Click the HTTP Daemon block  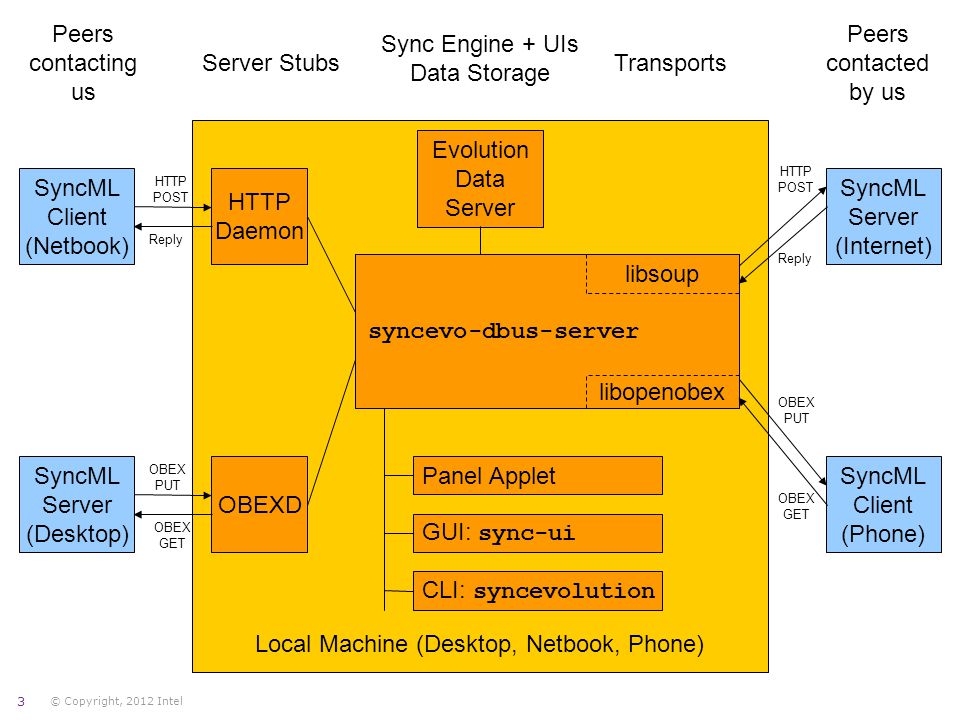260,217
